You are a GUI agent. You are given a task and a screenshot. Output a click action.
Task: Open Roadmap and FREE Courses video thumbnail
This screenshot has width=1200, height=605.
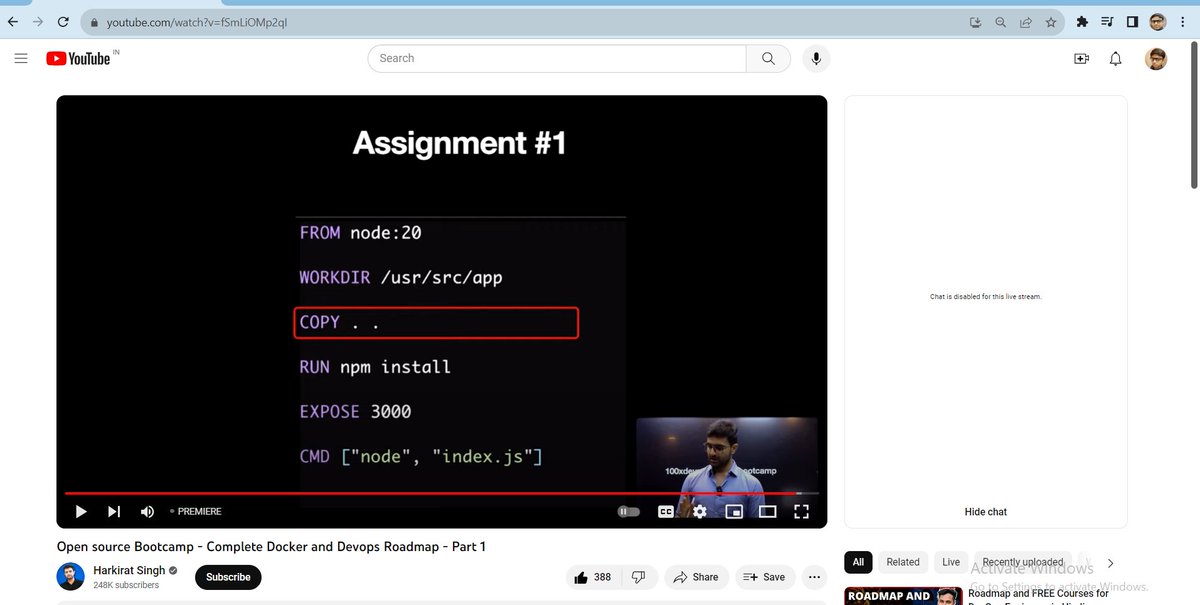tap(902, 596)
